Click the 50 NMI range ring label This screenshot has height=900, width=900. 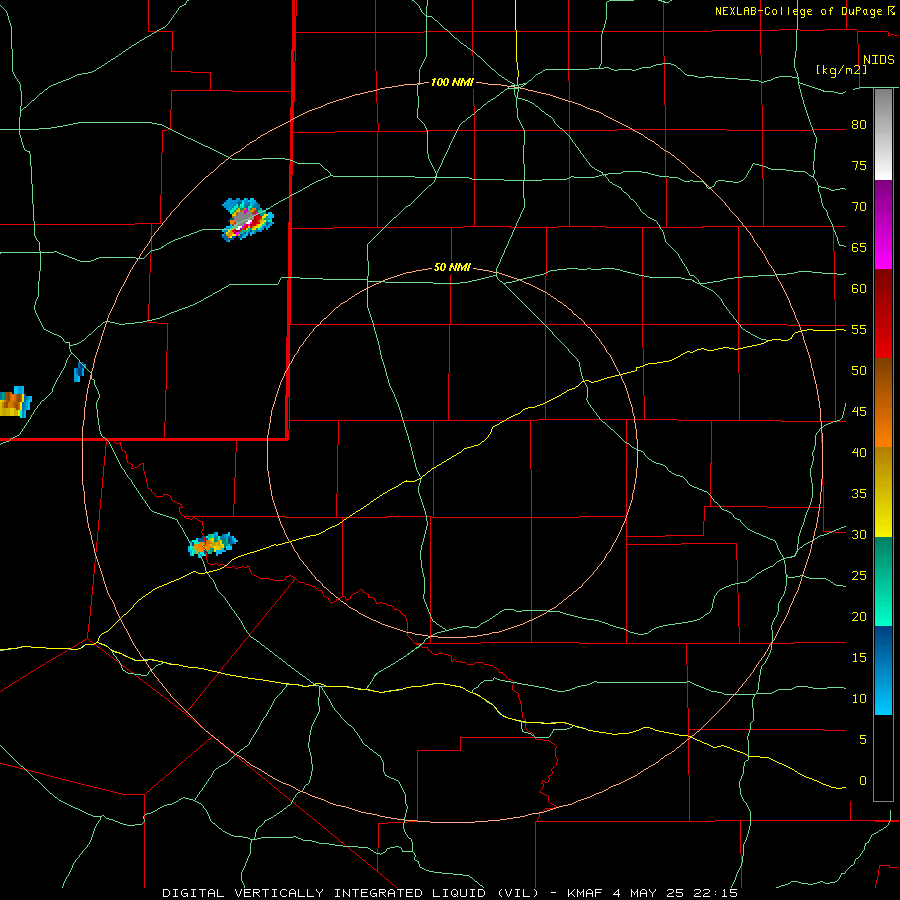[x=452, y=267]
